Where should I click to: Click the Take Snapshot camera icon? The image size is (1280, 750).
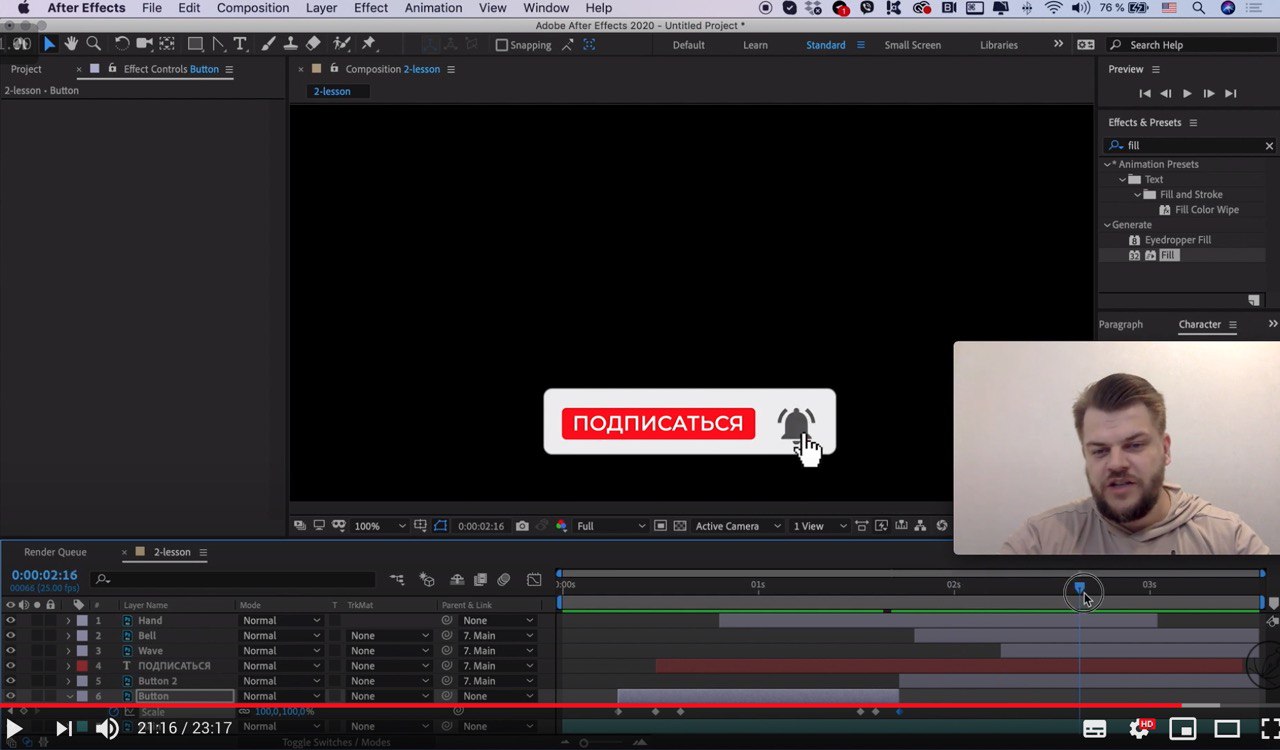click(x=522, y=526)
